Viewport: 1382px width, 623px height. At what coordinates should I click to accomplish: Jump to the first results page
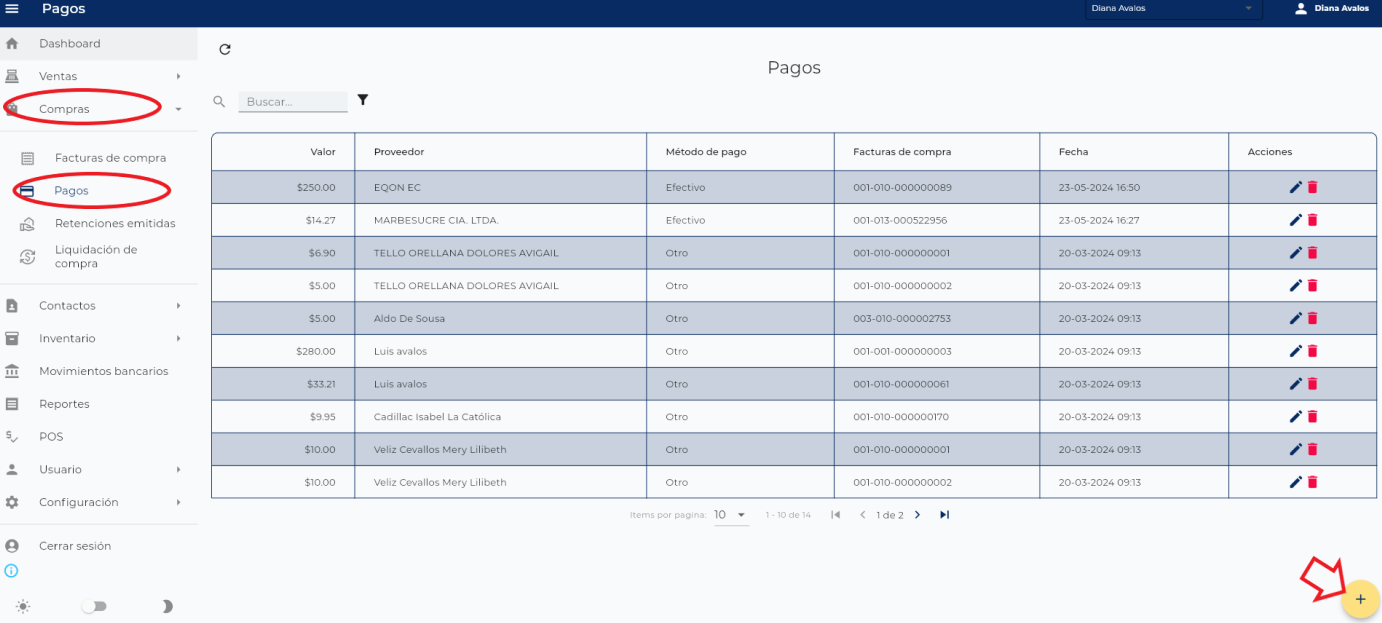tap(836, 515)
